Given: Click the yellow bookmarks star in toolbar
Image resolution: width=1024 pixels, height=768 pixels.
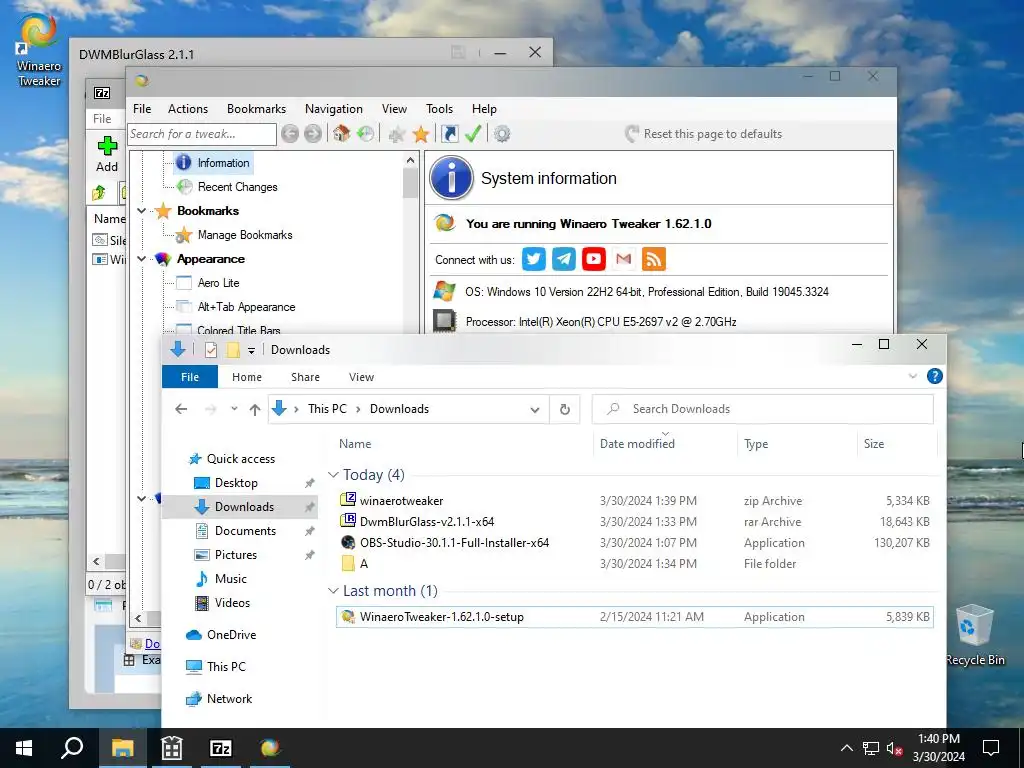Looking at the screenshot, I should [x=421, y=135].
